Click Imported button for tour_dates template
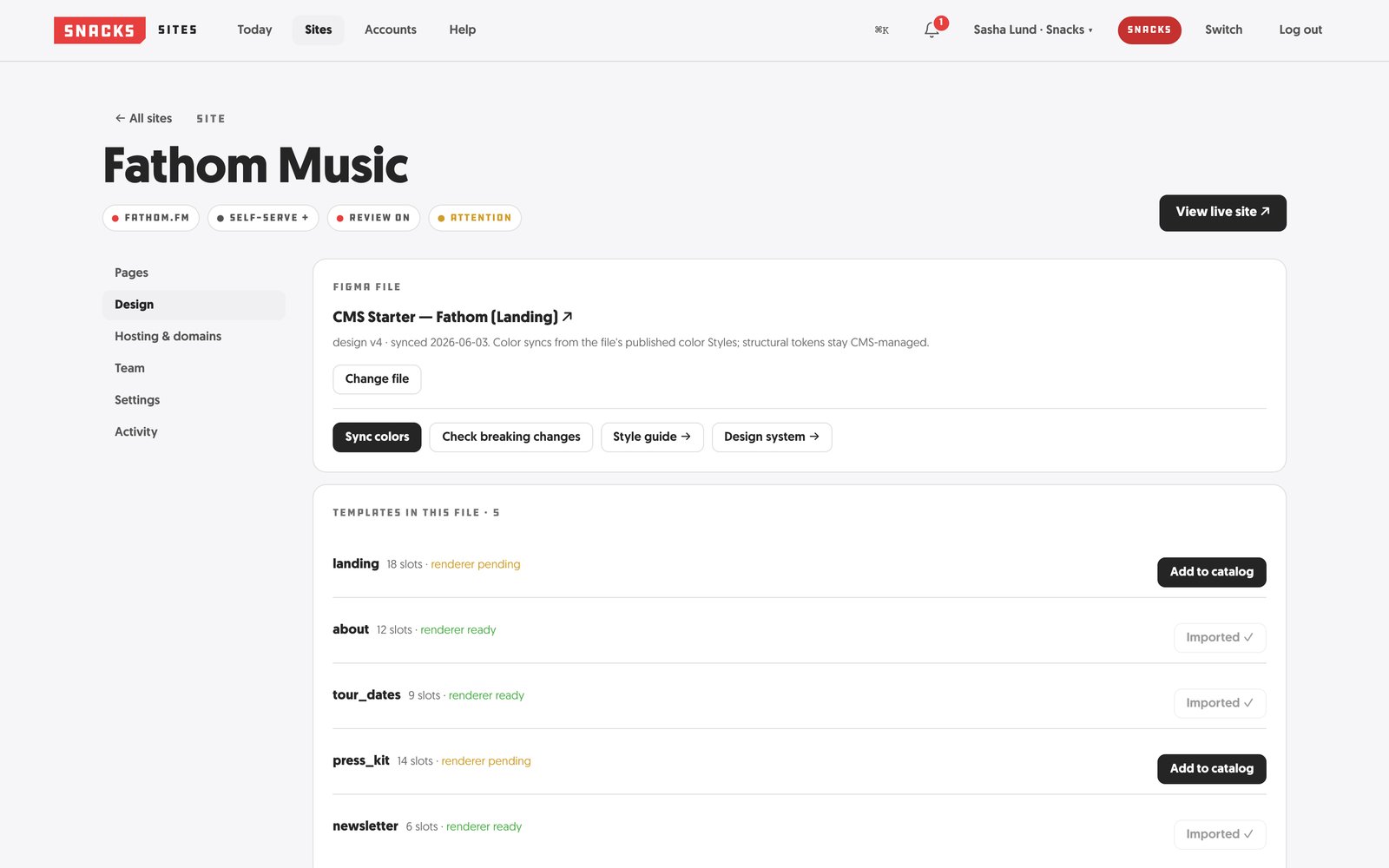 1220,703
